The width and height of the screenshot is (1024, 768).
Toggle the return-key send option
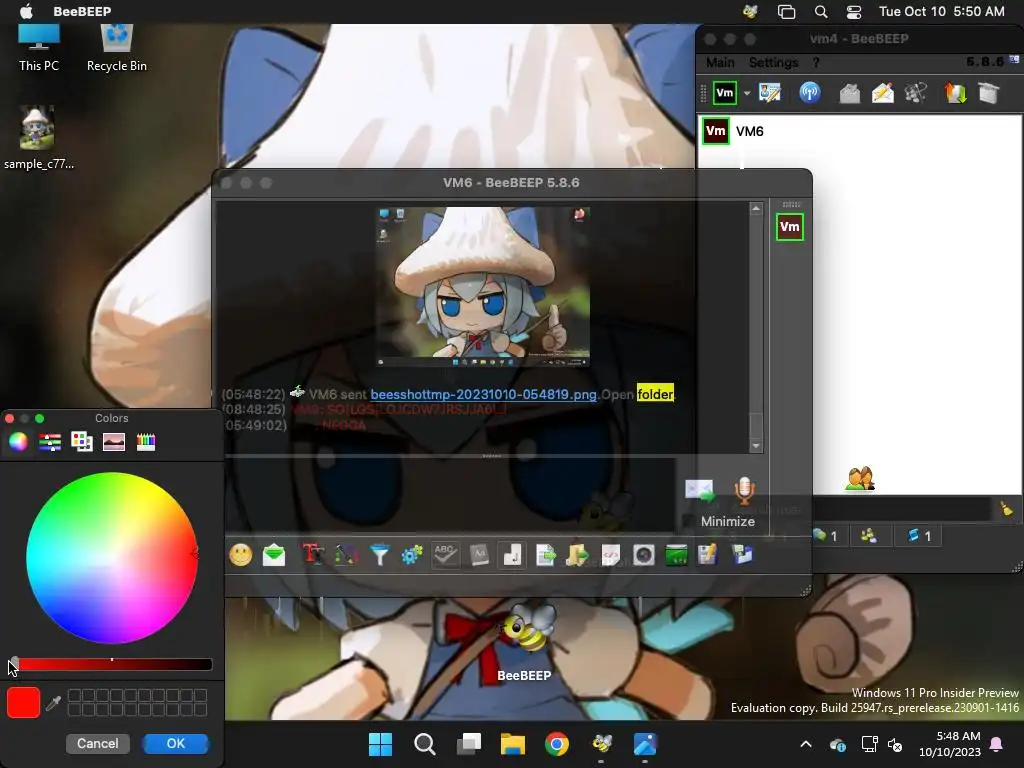point(512,555)
